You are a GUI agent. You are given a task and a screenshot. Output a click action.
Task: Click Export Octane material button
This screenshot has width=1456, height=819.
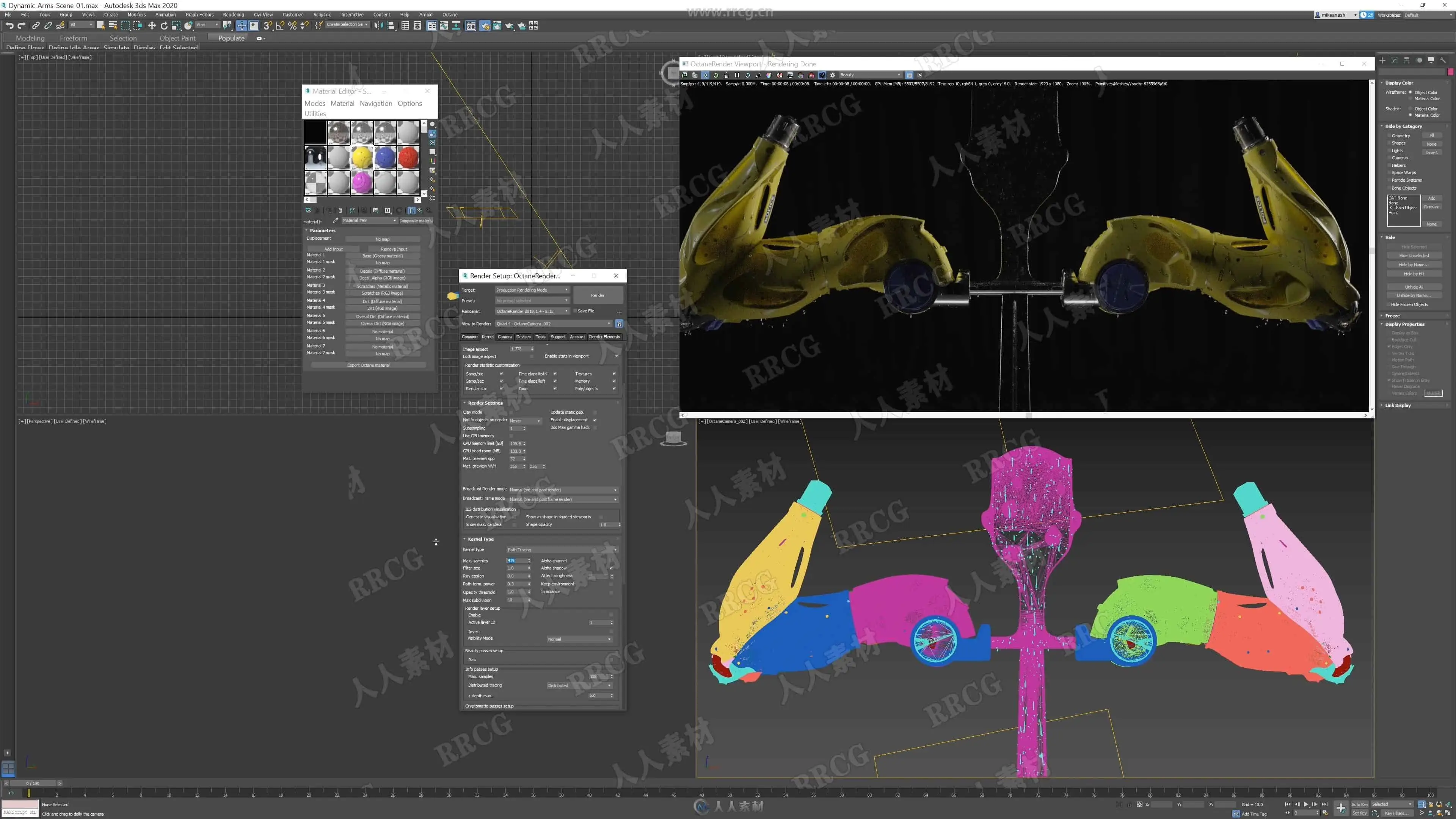pos(368,365)
